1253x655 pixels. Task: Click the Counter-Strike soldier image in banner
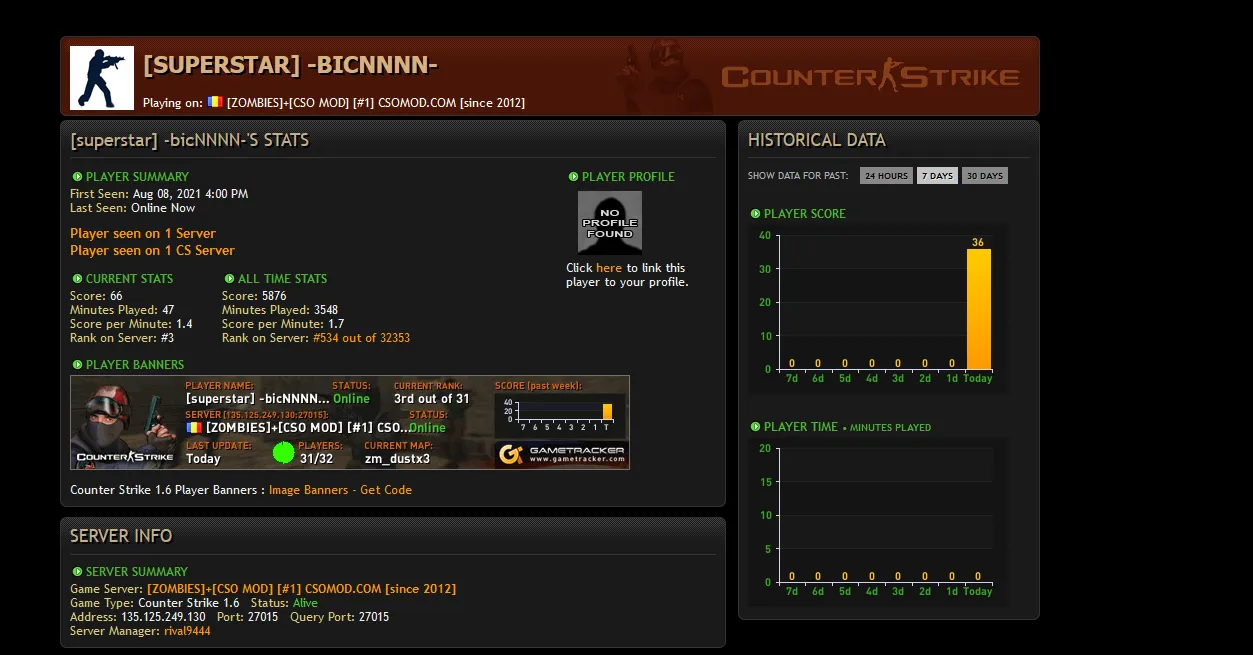(125, 422)
